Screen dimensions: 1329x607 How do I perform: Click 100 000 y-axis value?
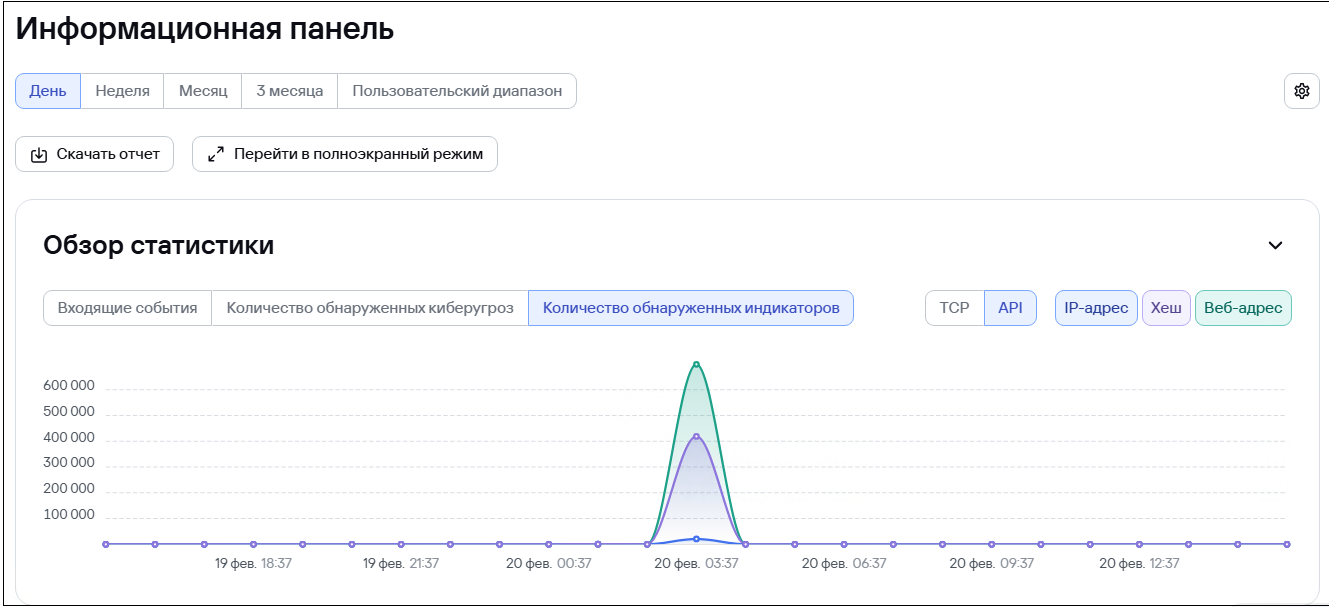click(x=69, y=515)
